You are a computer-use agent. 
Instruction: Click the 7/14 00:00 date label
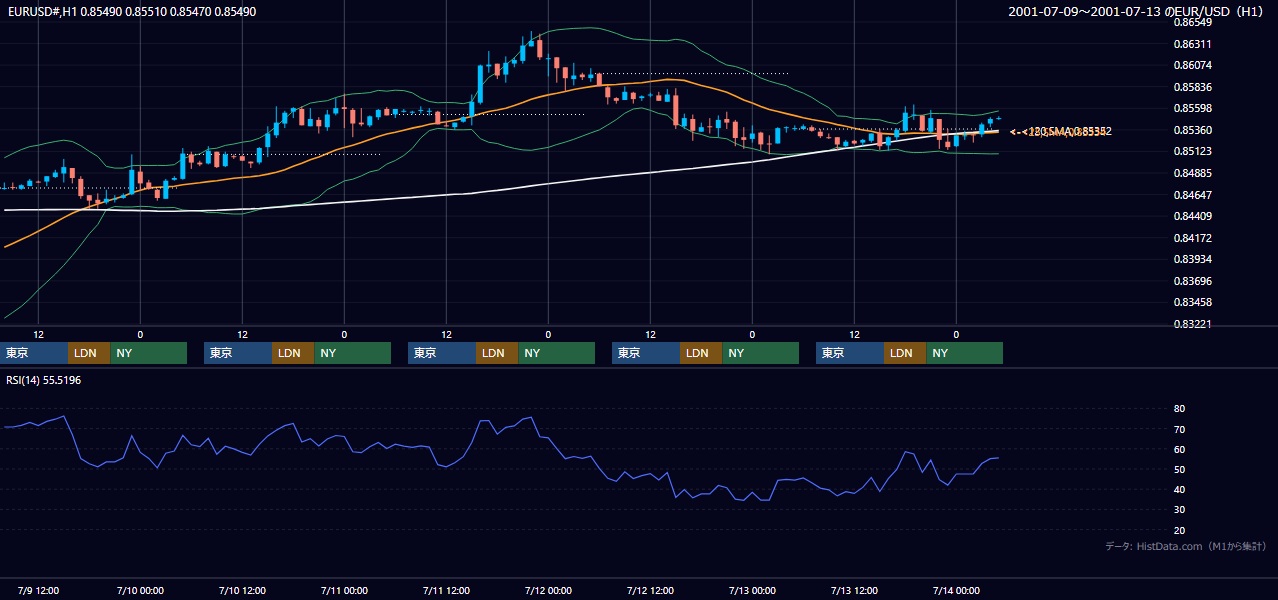point(957,590)
